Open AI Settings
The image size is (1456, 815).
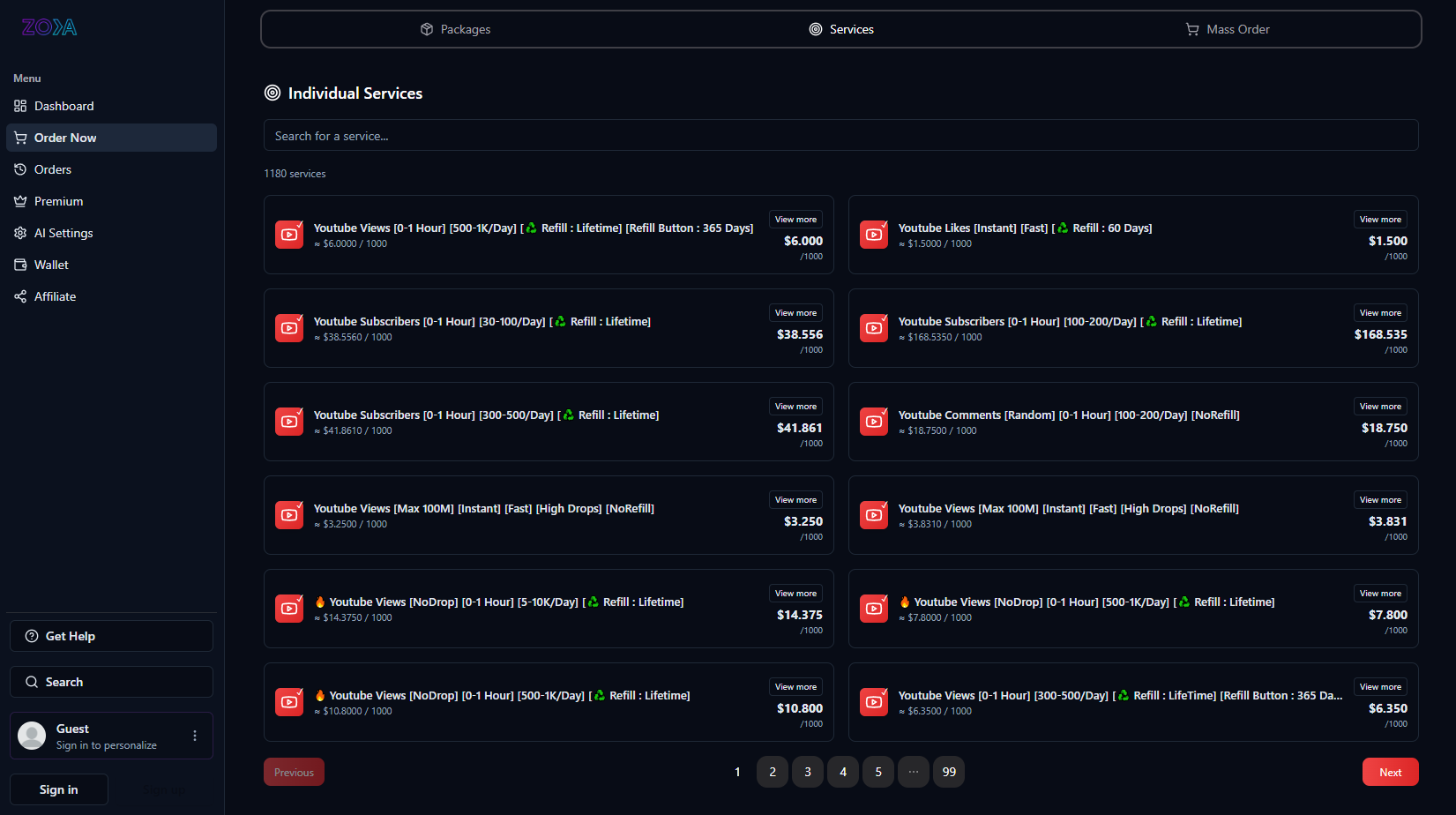coord(111,233)
